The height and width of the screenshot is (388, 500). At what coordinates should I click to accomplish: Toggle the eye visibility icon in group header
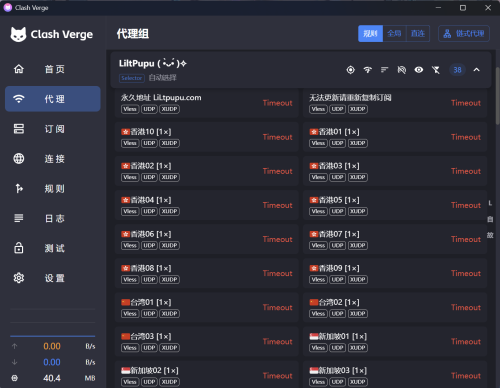point(419,70)
